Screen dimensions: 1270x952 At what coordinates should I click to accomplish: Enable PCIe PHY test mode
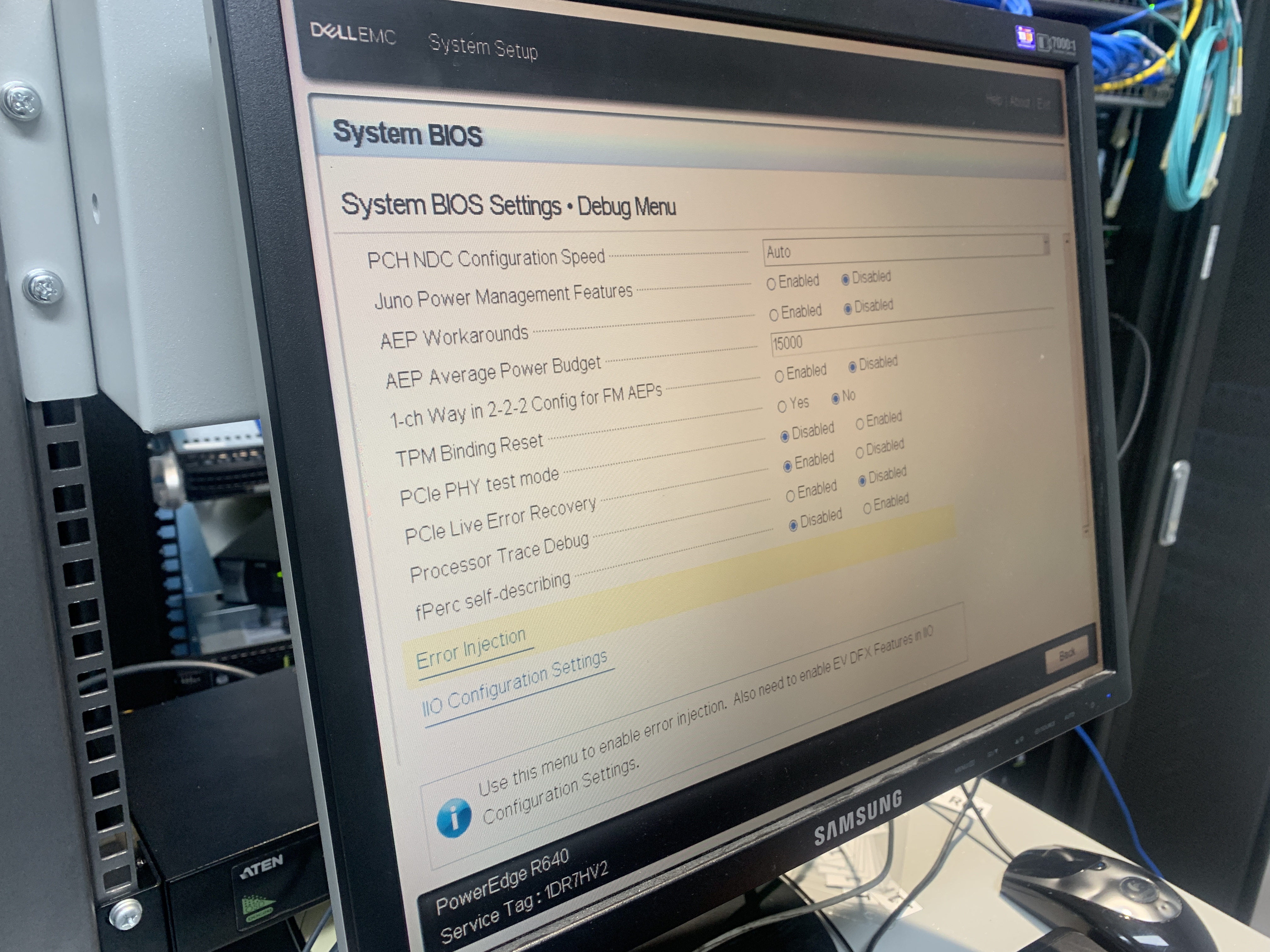pyautogui.click(x=860, y=424)
